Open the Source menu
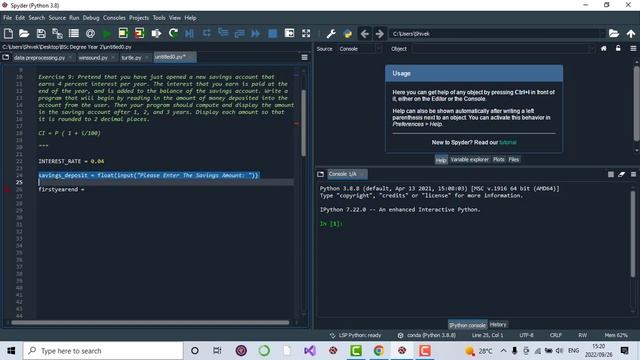This screenshot has height=360, width=640. coord(57,18)
